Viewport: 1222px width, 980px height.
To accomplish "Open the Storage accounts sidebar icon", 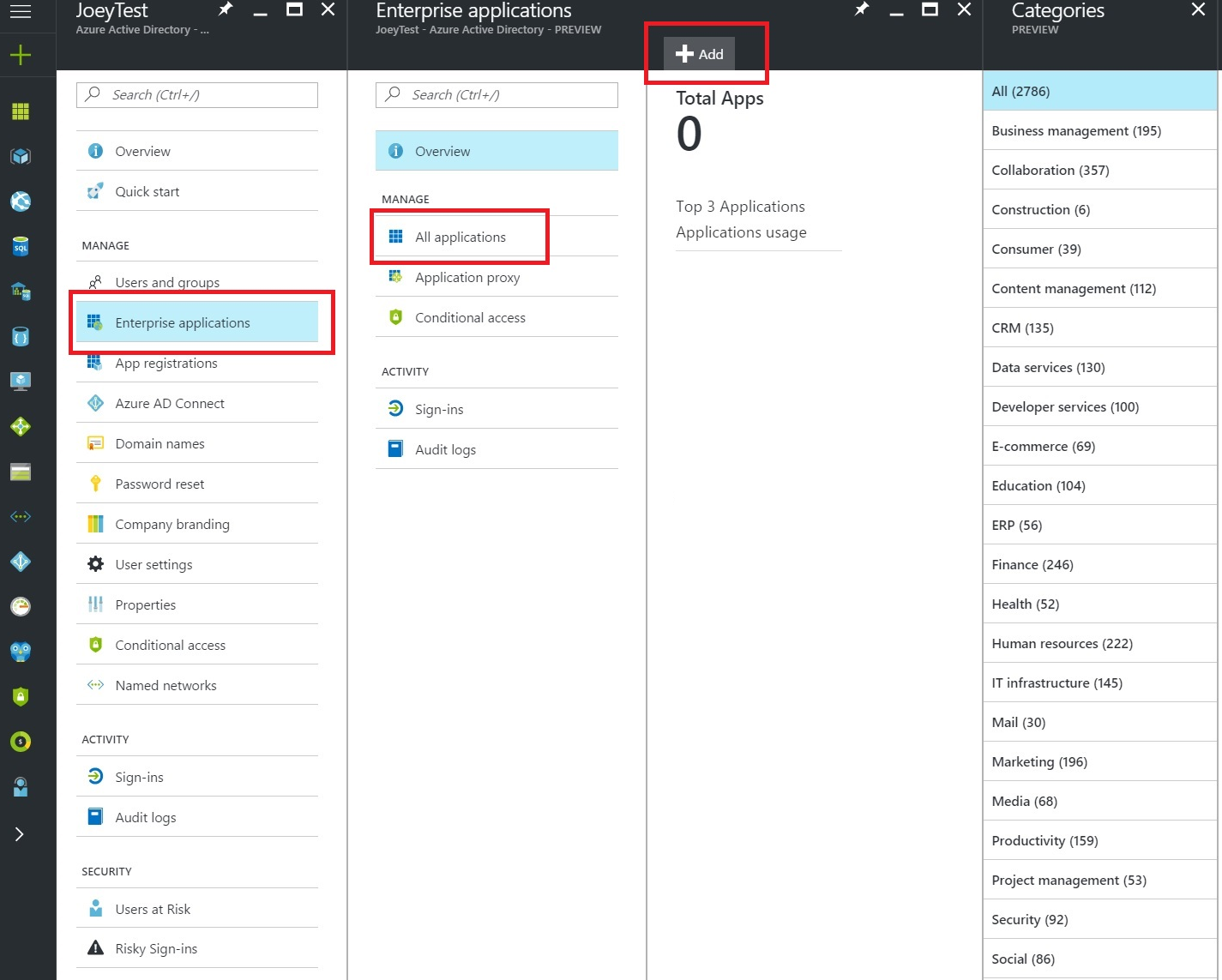I will (21, 472).
